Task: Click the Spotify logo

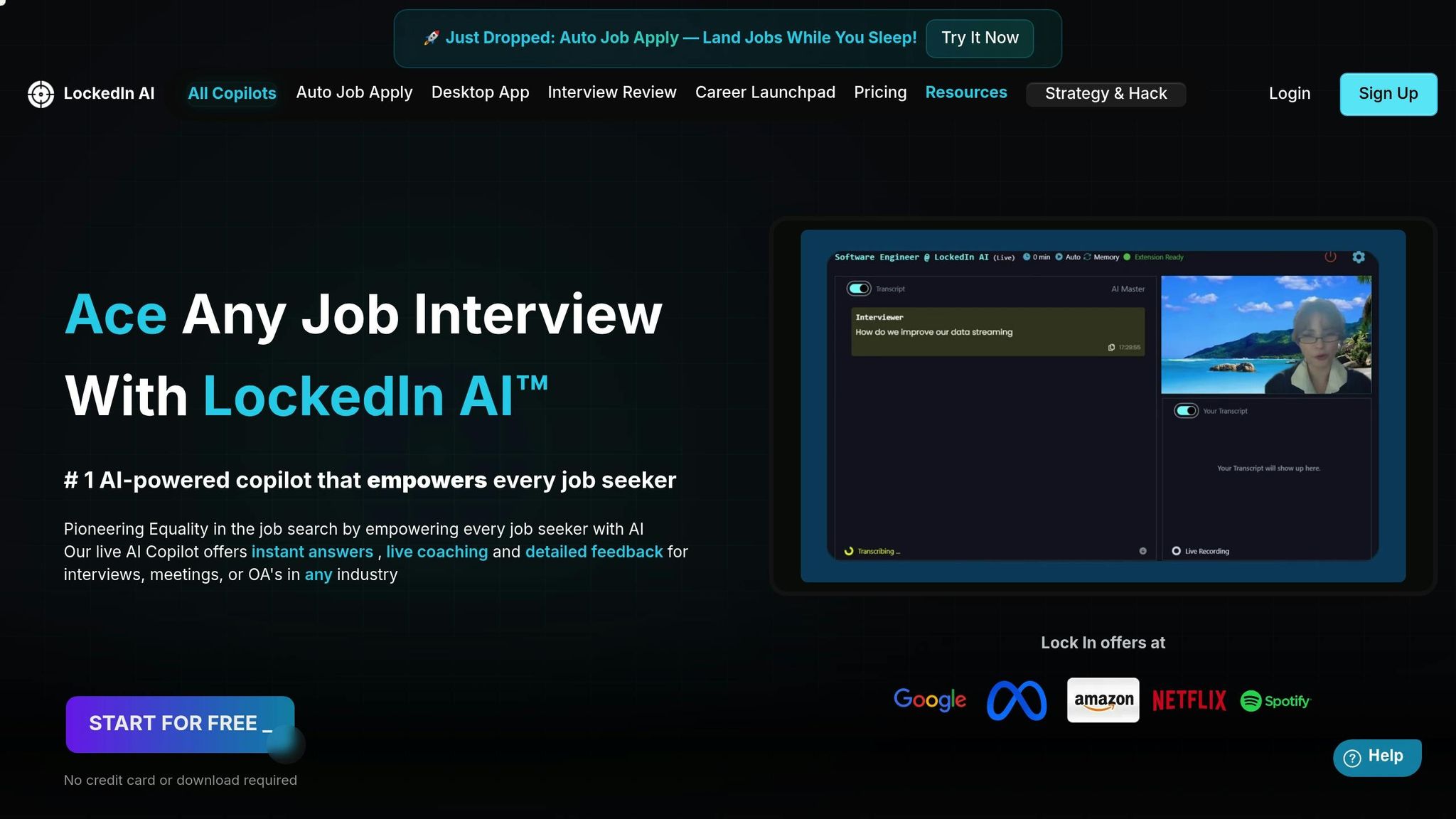Action: coord(1275,701)
